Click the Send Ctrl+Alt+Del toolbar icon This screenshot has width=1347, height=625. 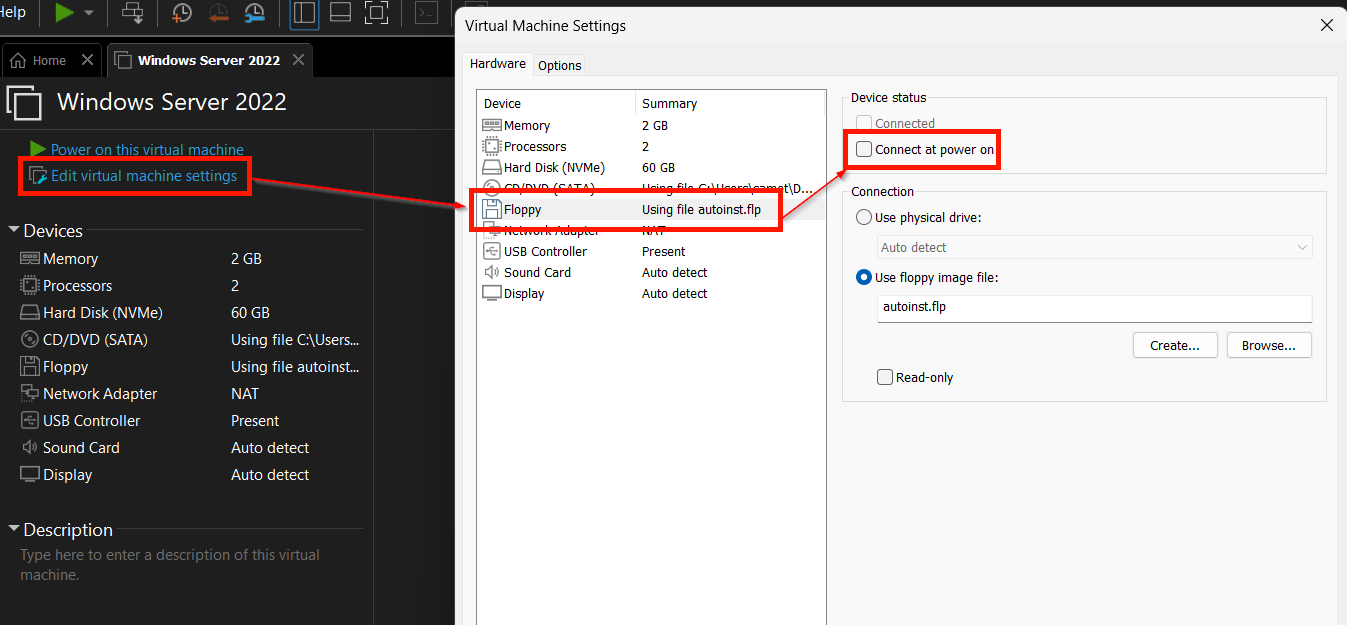[x=132, y=12]
